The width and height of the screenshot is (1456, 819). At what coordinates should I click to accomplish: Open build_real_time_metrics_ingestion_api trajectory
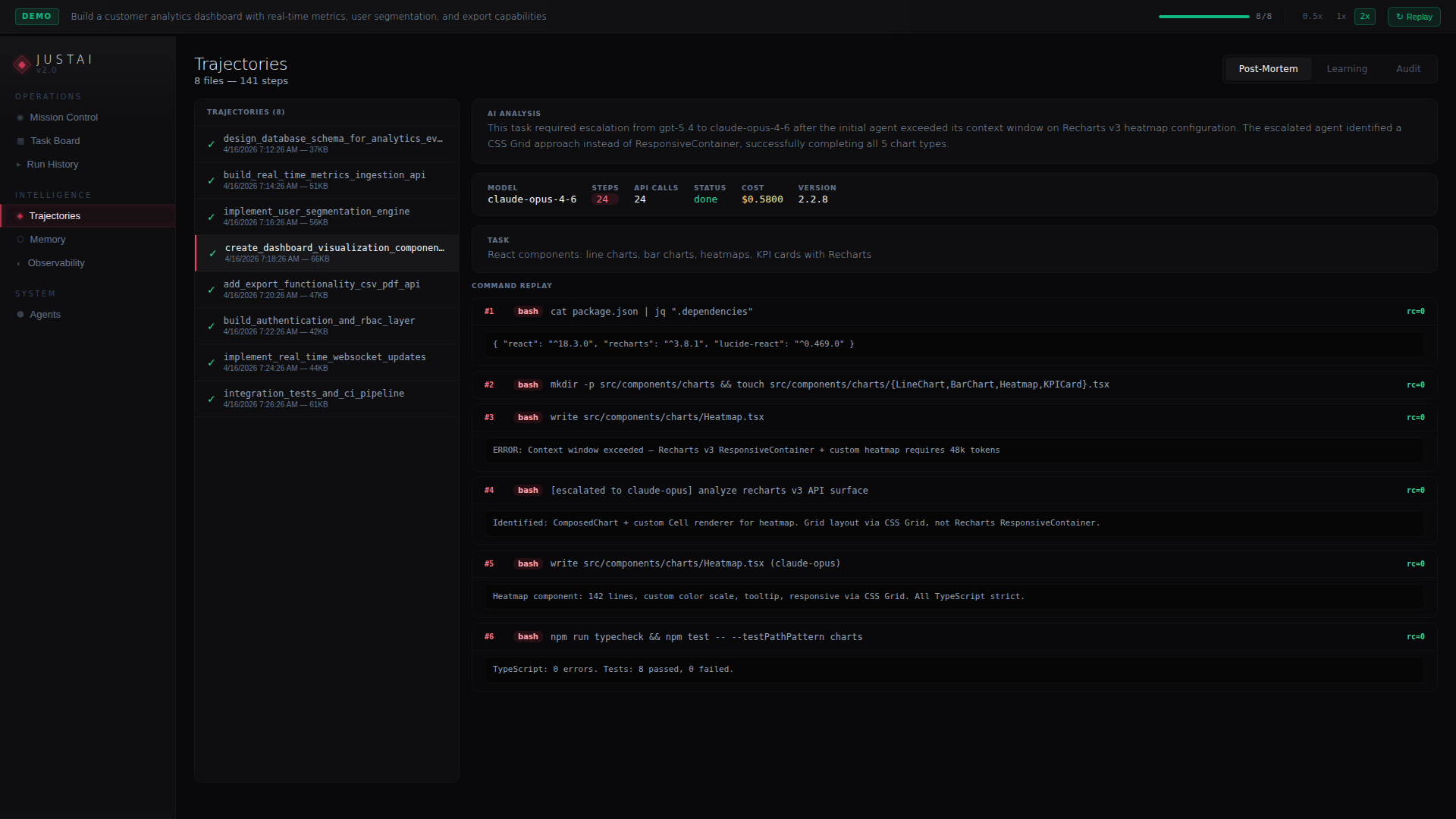pos(327,180)
